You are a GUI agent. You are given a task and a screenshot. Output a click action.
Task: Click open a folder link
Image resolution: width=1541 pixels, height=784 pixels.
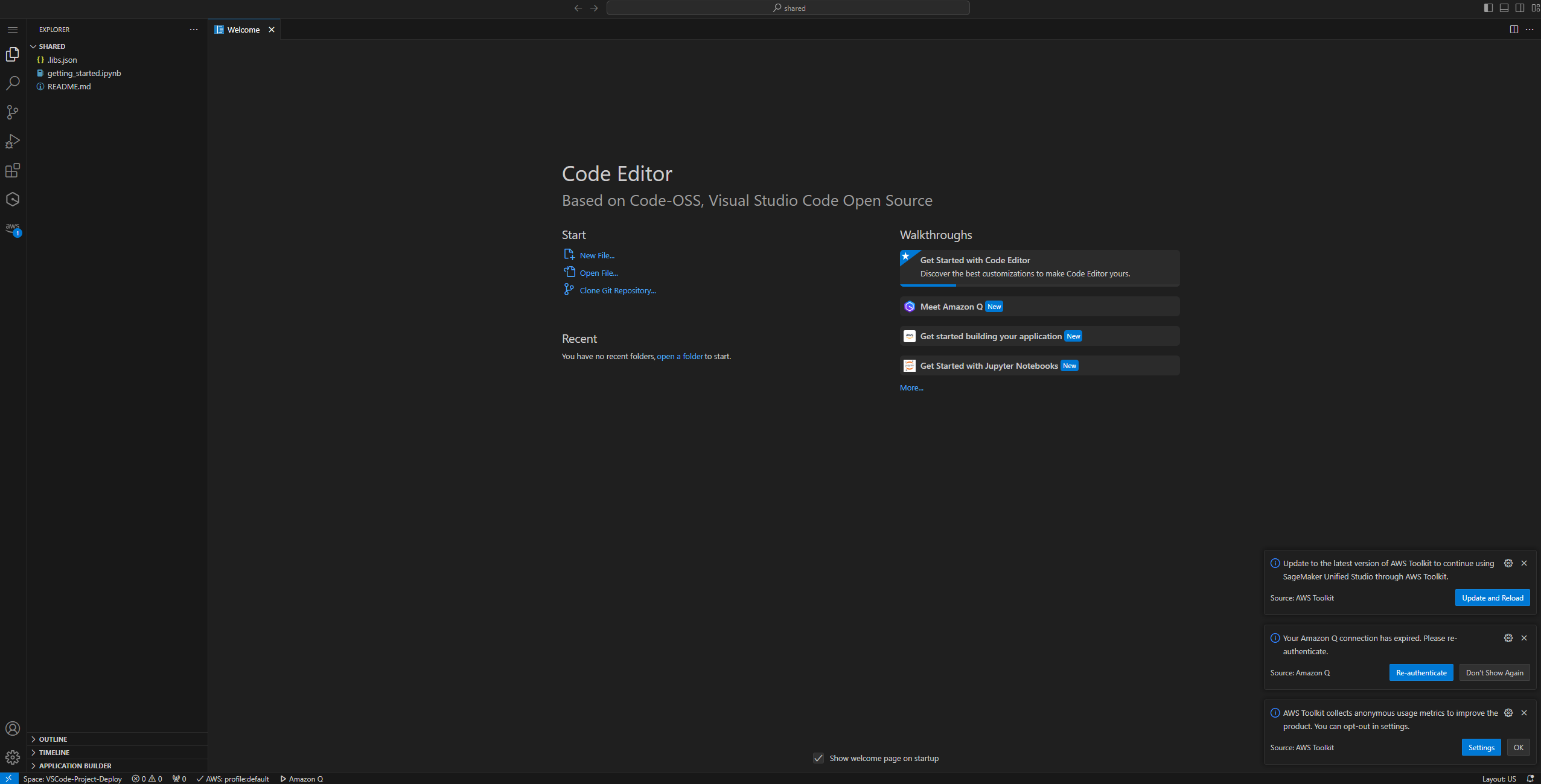[x=680, y=356]
